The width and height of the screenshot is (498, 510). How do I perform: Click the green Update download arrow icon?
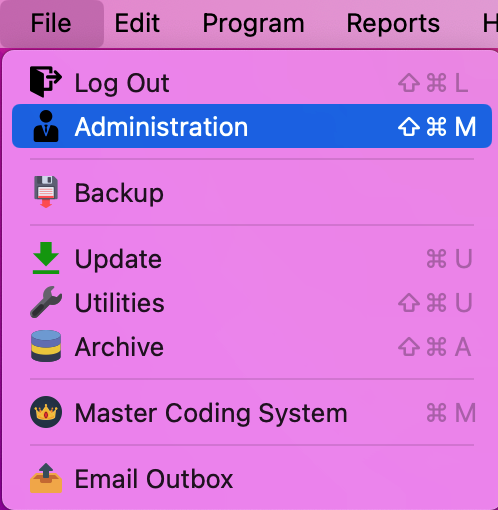[x=46, y=258]
